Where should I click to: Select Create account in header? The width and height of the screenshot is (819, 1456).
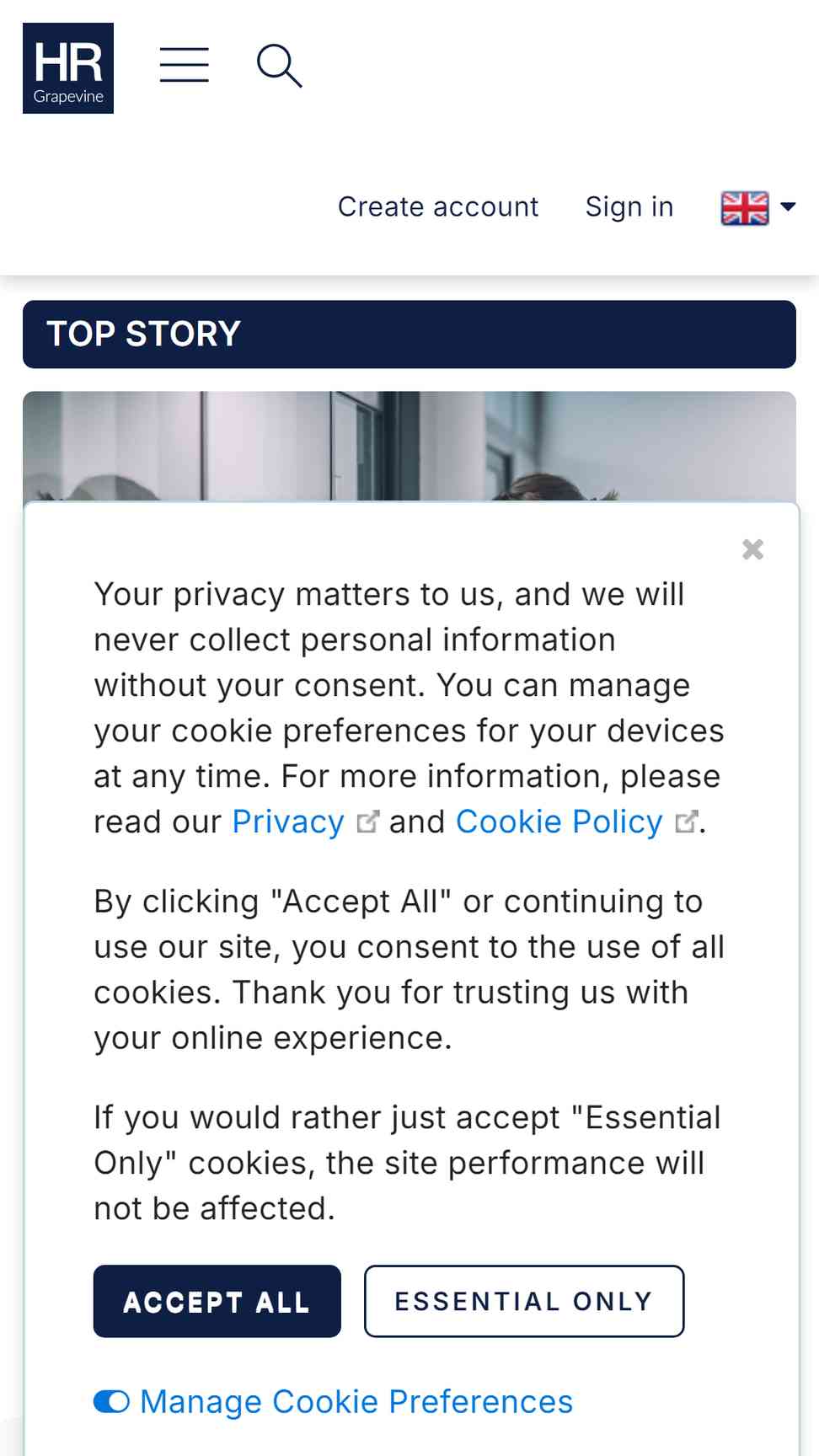(438, 206)
